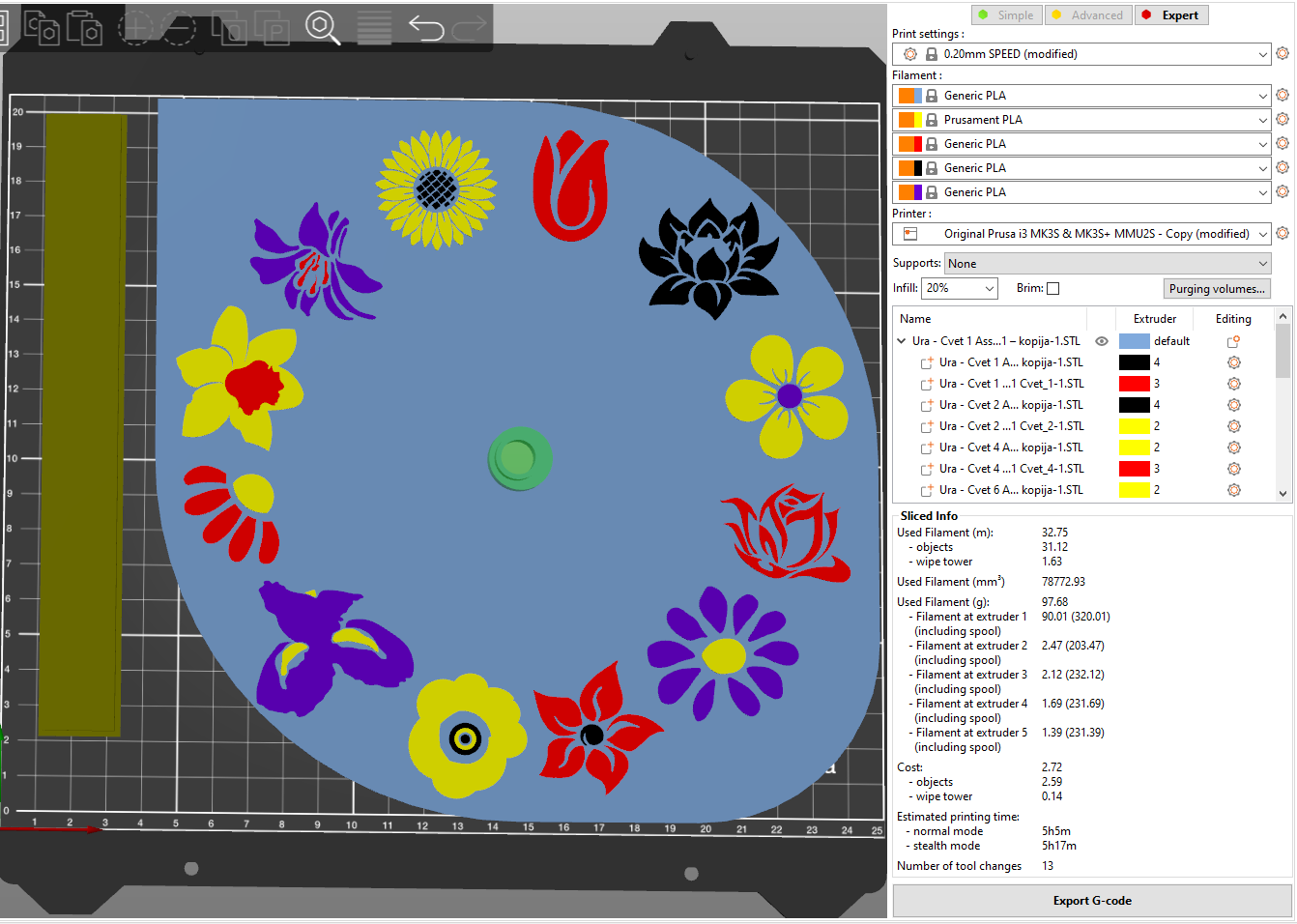
Task: Click the green center knob on the model
Action: [519, 459]
